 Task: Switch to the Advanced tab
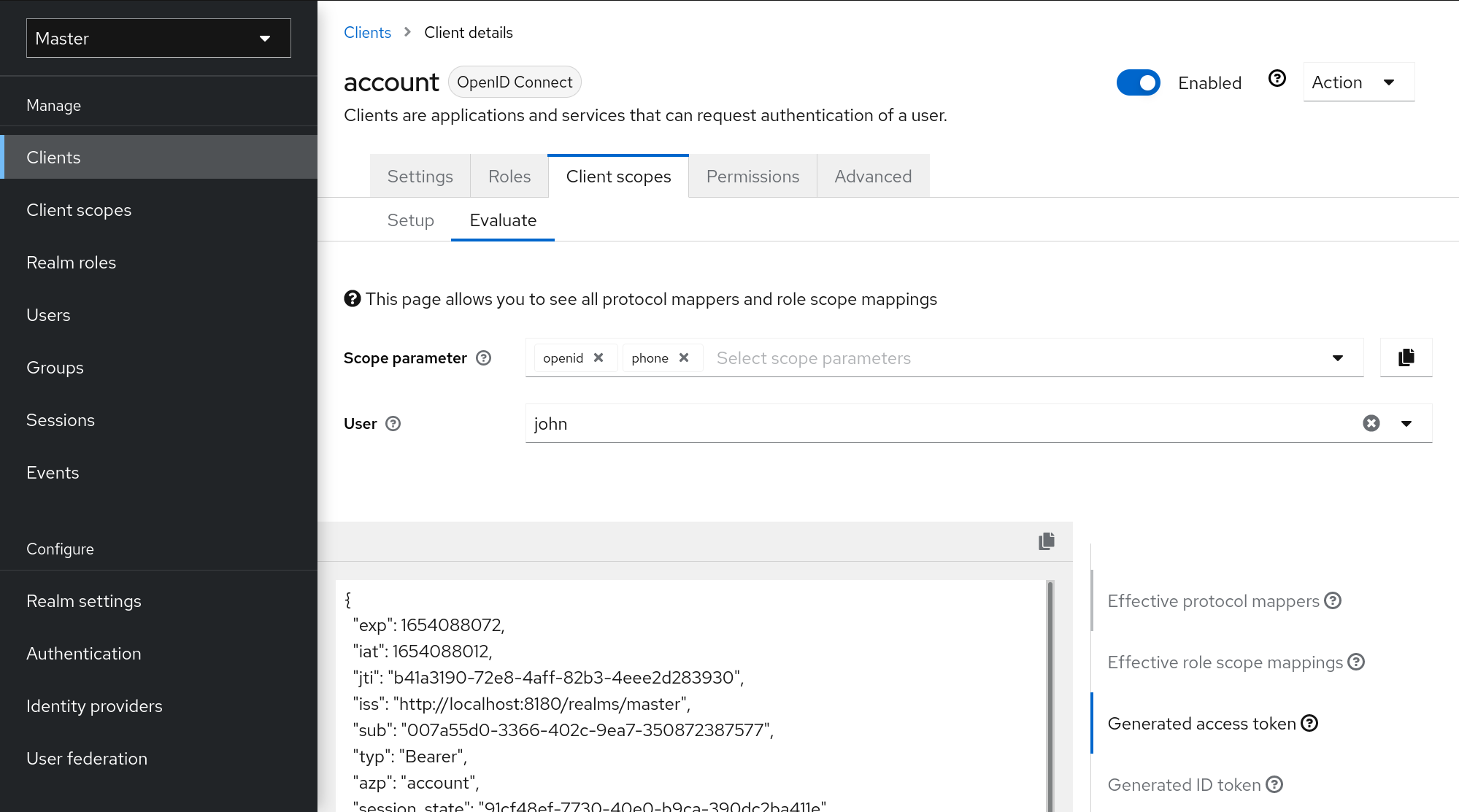[x=873, y=177]
